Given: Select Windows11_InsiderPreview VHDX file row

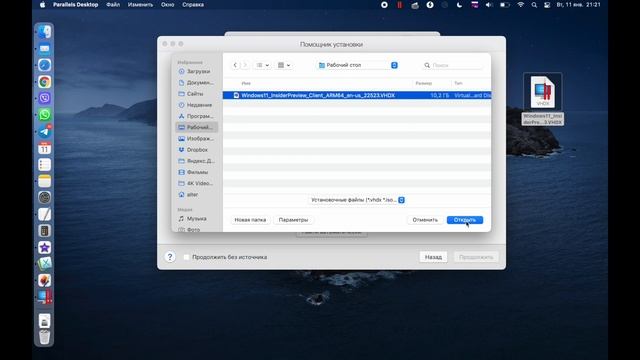Looking at the screenshot, I should click(357, 95).
